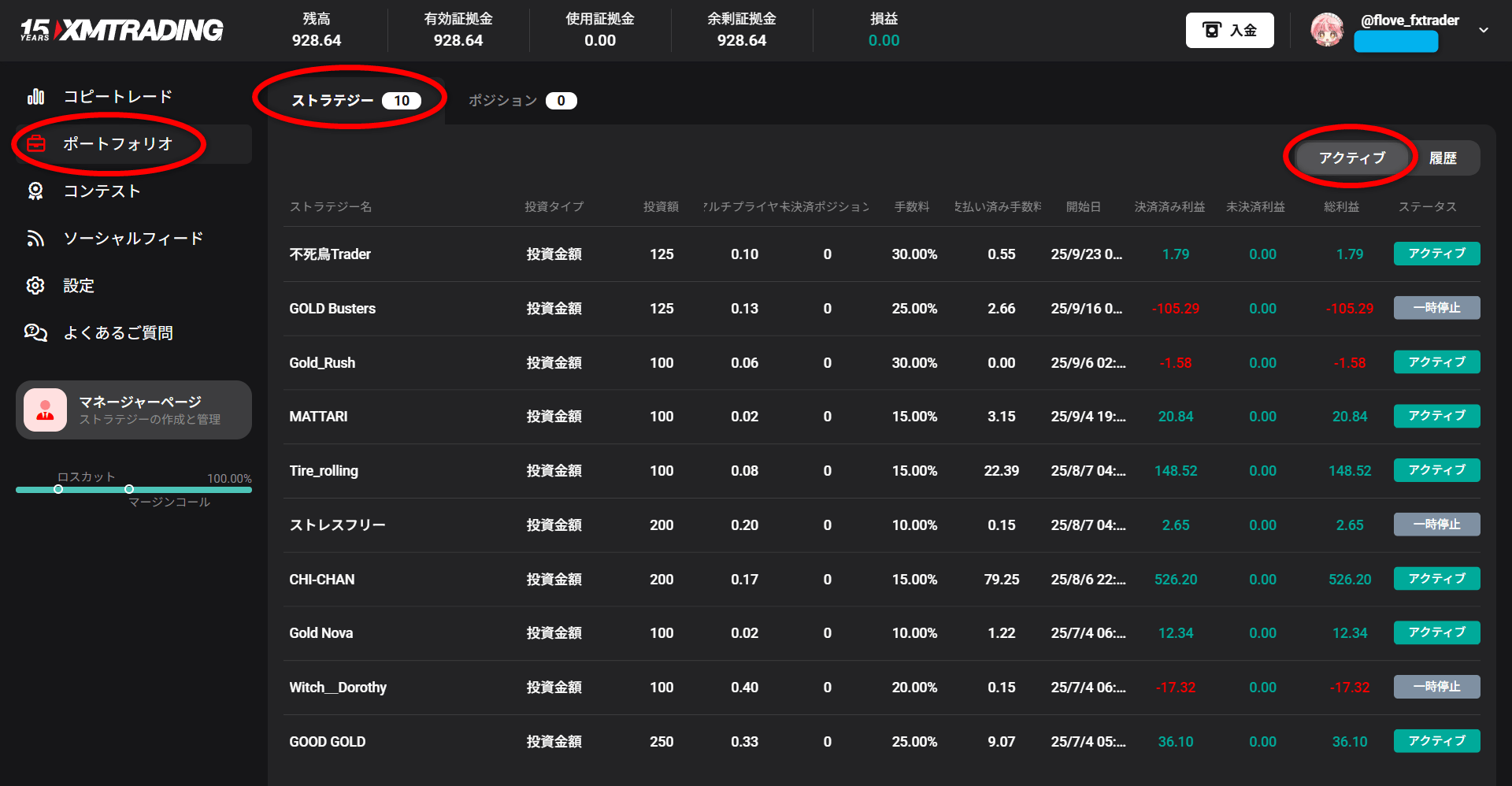The height and width of the screenshot is (786, 1512).
Task: Click 一時停止 status for GOLD Busters
Action: pos(1436,308)
